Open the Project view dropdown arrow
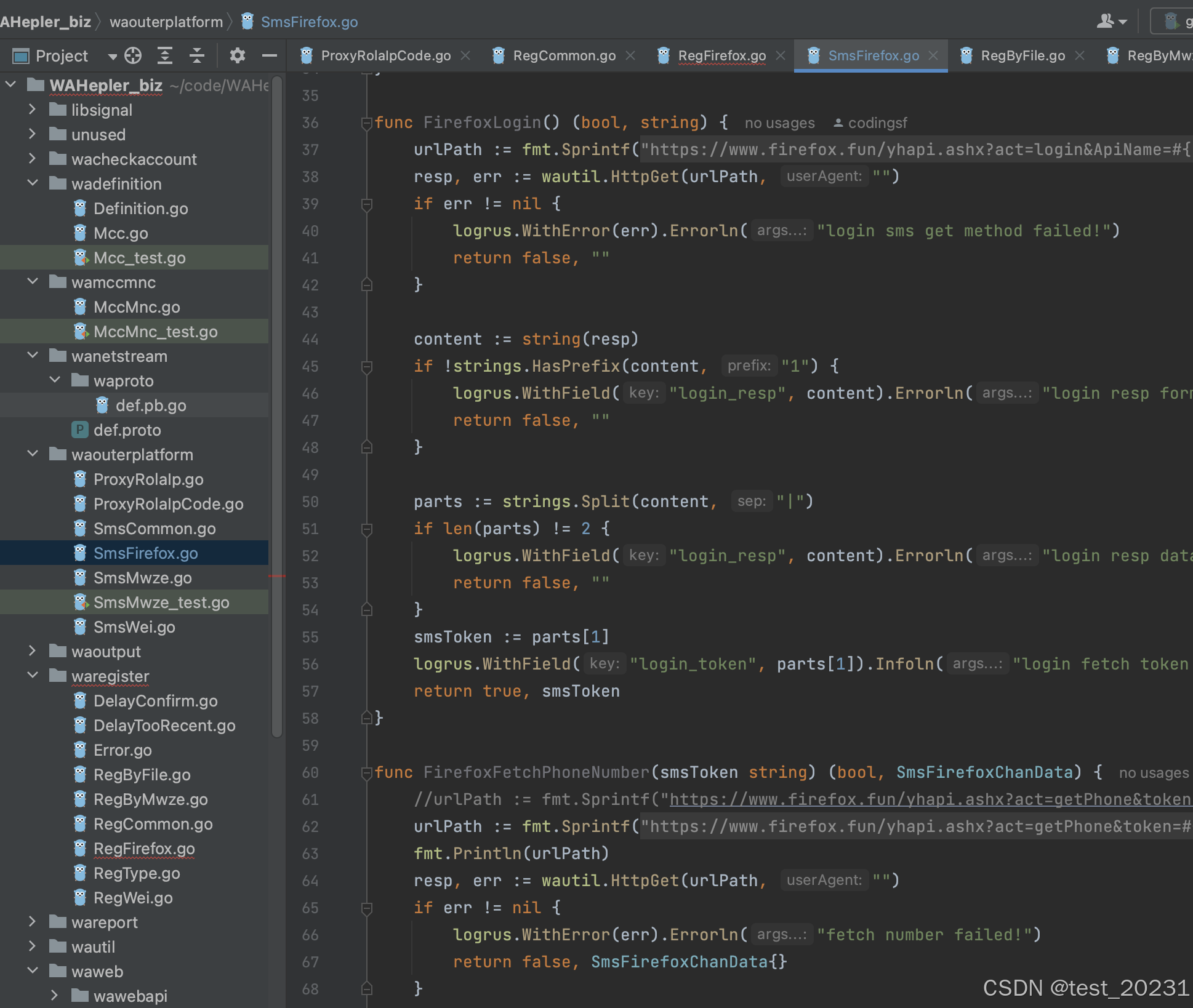Image resolution: width=1193 pixels, height=1008 pixels. pyautogui.click(x=112, y=57)
